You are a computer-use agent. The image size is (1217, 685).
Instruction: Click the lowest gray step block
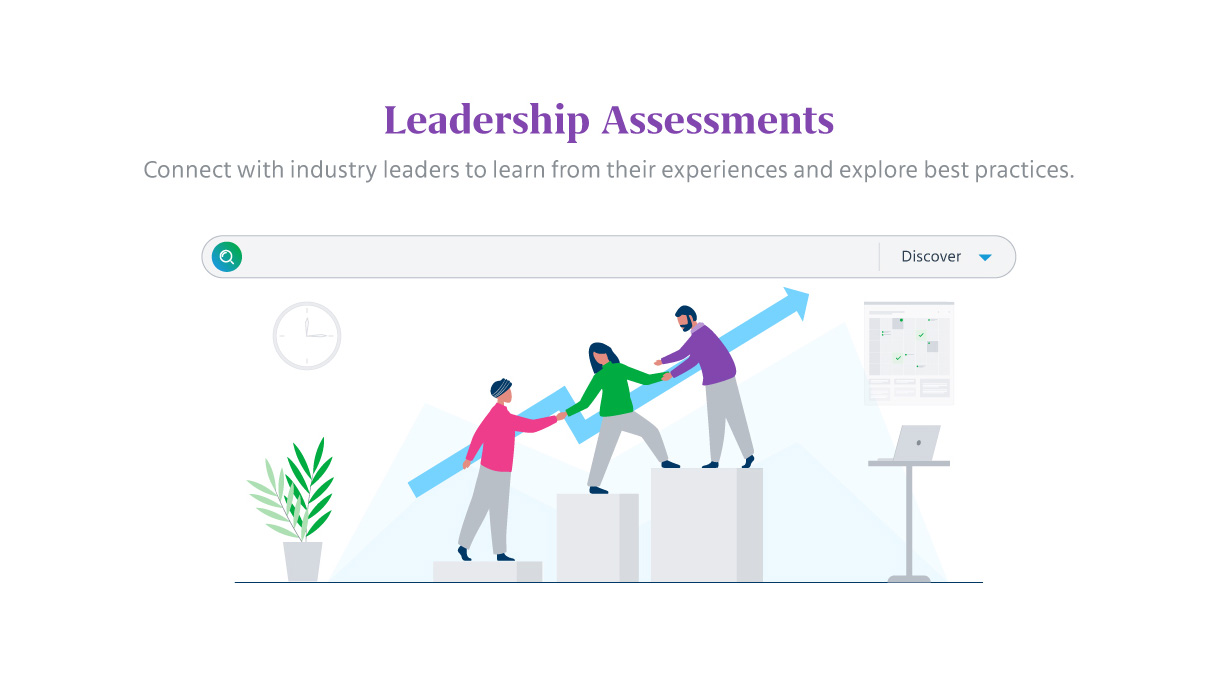point(487,571)
